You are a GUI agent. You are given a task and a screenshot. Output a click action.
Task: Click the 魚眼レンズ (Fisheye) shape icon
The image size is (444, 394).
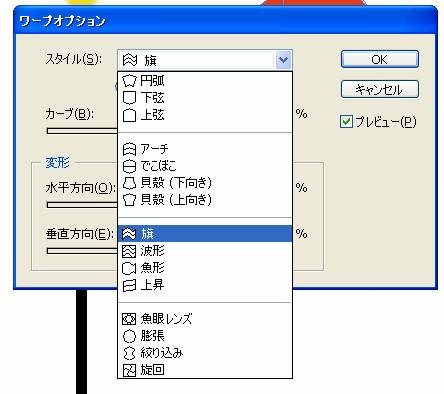coord(129,319)
